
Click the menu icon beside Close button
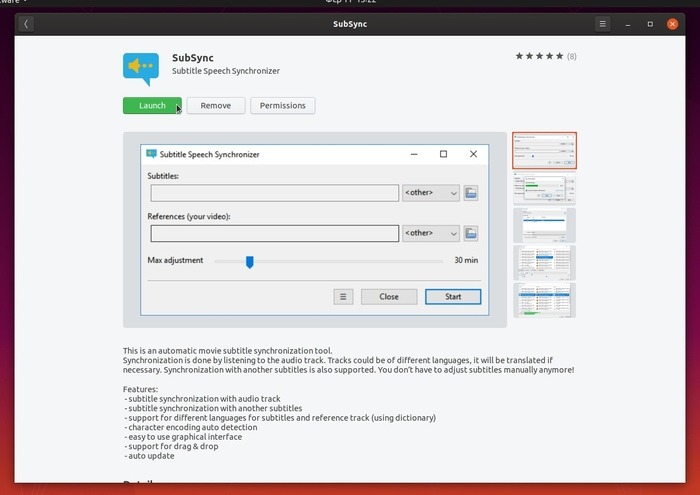(343, 297)
